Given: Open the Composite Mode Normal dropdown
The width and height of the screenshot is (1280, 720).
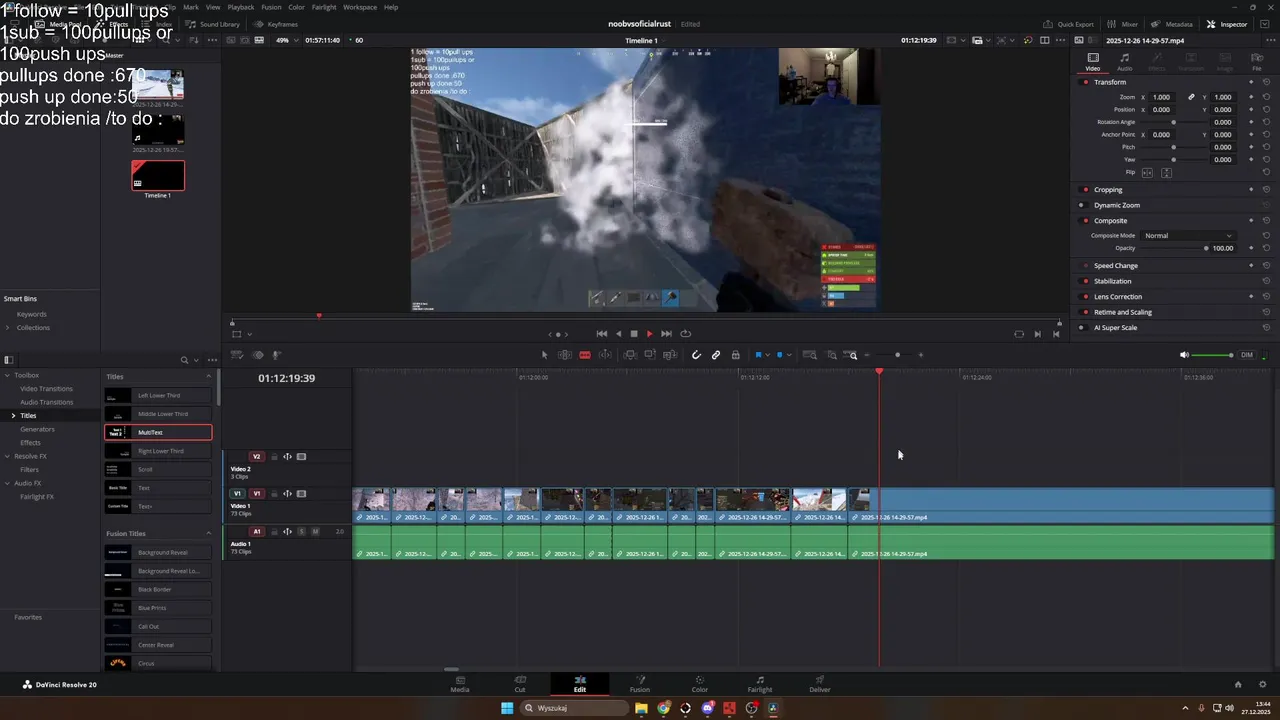Looking at the screenshot, I should 1189,236.
